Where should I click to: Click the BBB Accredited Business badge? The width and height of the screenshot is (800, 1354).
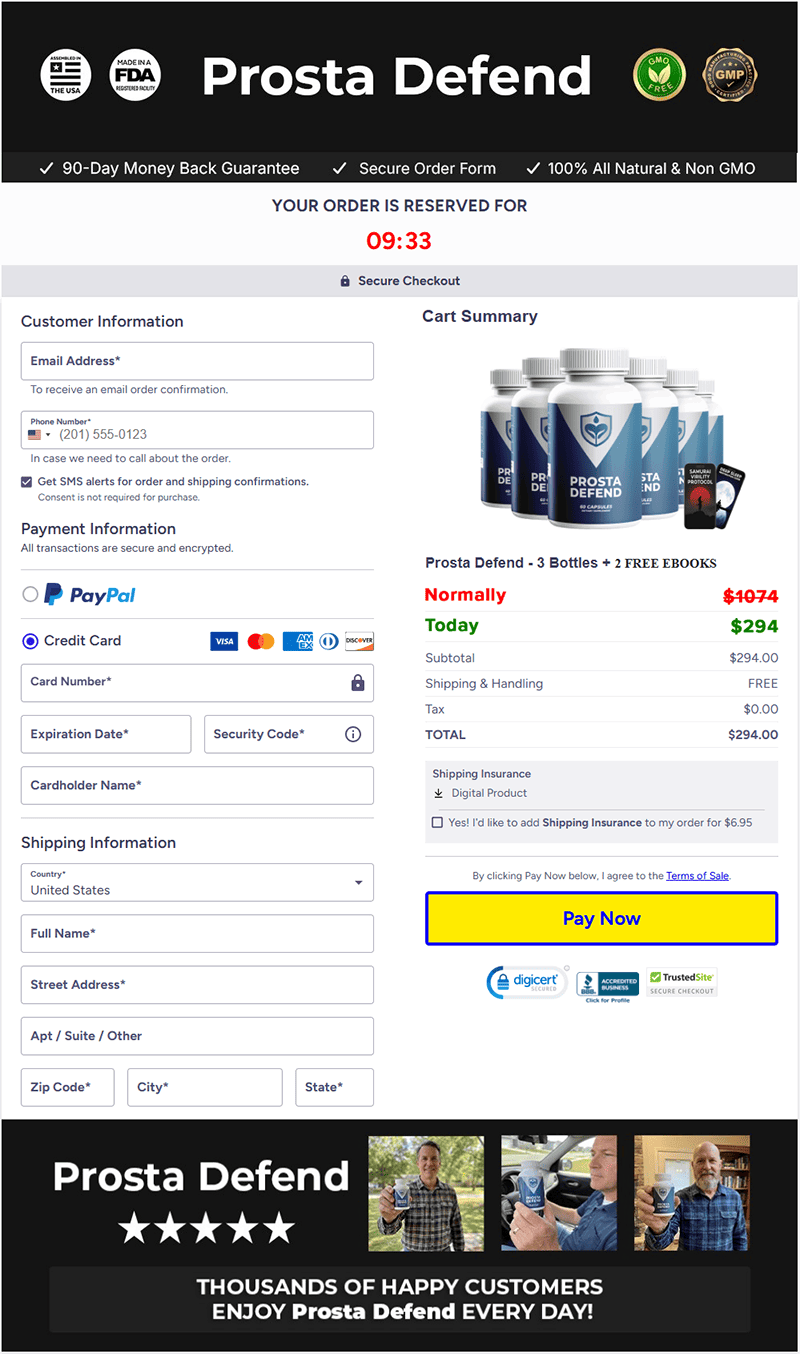tap(607, 985)
